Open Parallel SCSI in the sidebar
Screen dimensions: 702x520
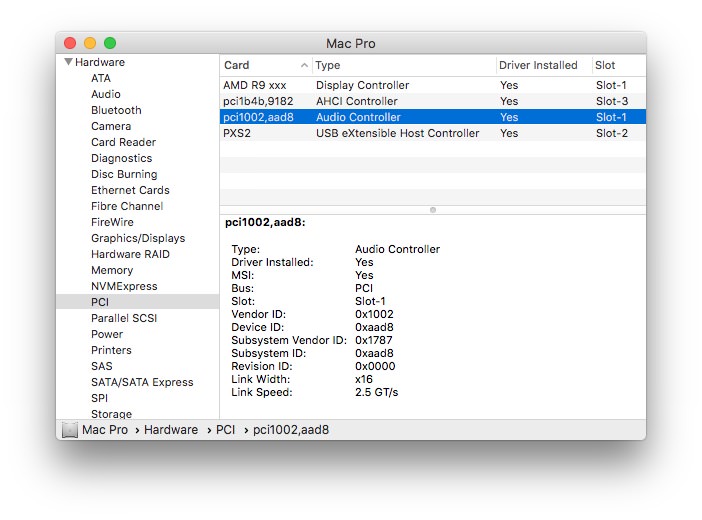pos(124,318)
